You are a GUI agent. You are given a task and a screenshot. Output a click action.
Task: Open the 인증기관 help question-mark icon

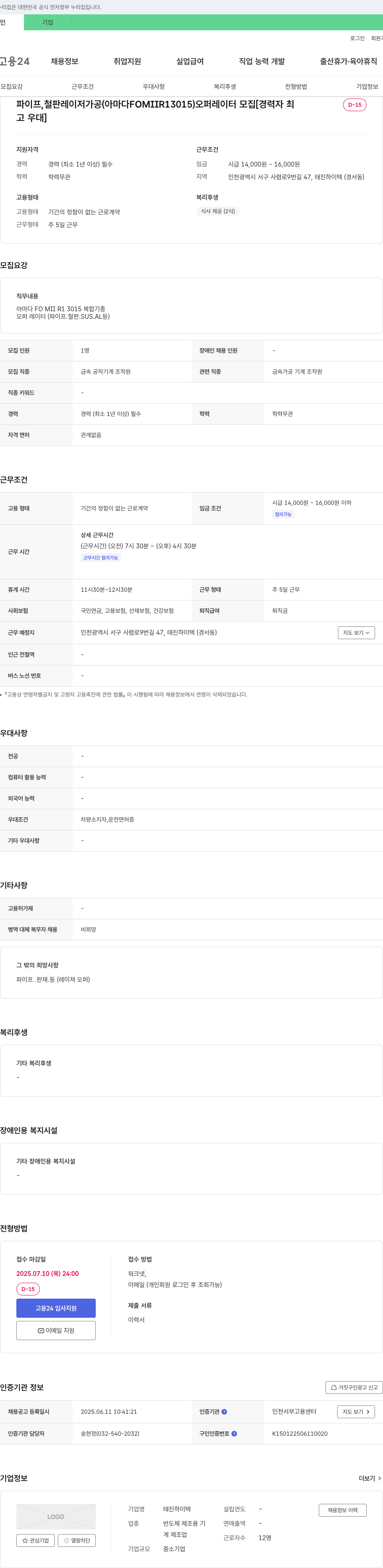[x=224, y=1411]
